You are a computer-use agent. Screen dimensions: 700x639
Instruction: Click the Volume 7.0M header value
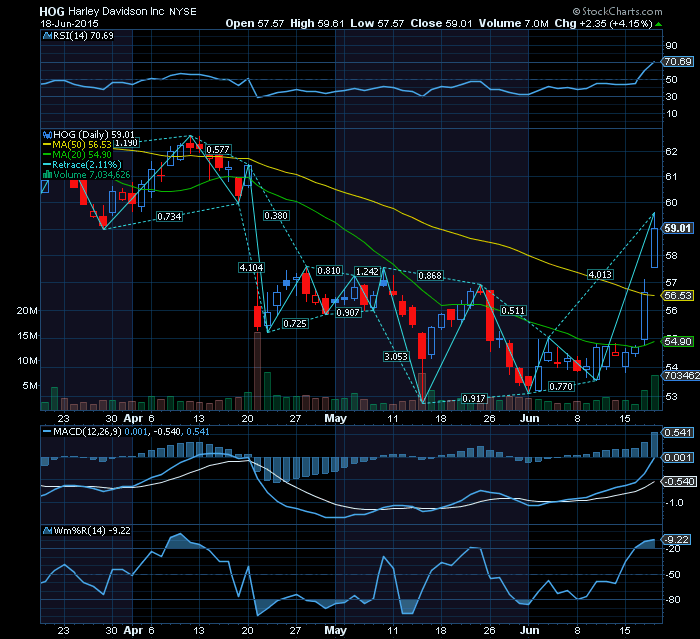513,24
